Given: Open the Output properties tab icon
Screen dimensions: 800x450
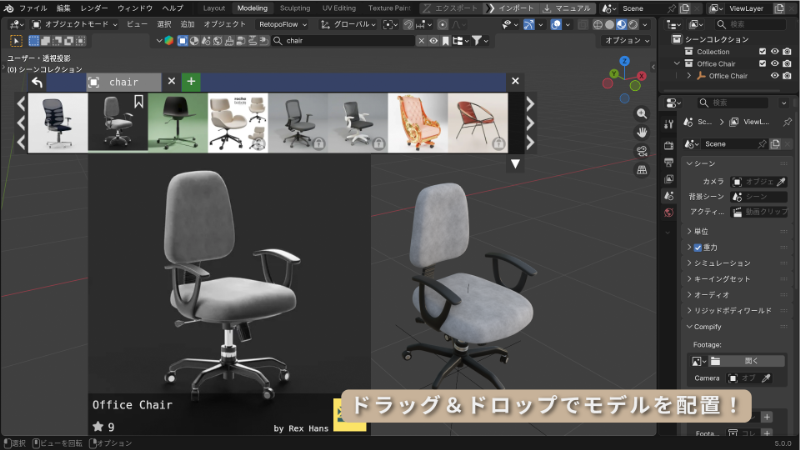Looking at the screenshot, I should tap(669, 162).
